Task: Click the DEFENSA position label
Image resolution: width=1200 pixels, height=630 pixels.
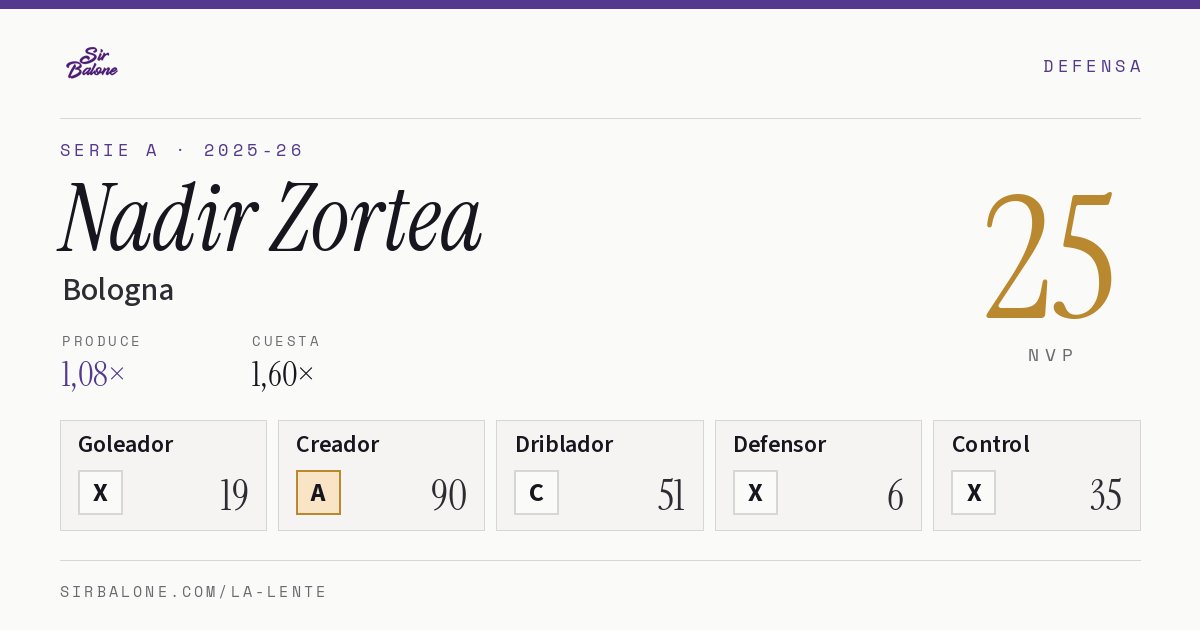Action: click(1092, 66)
